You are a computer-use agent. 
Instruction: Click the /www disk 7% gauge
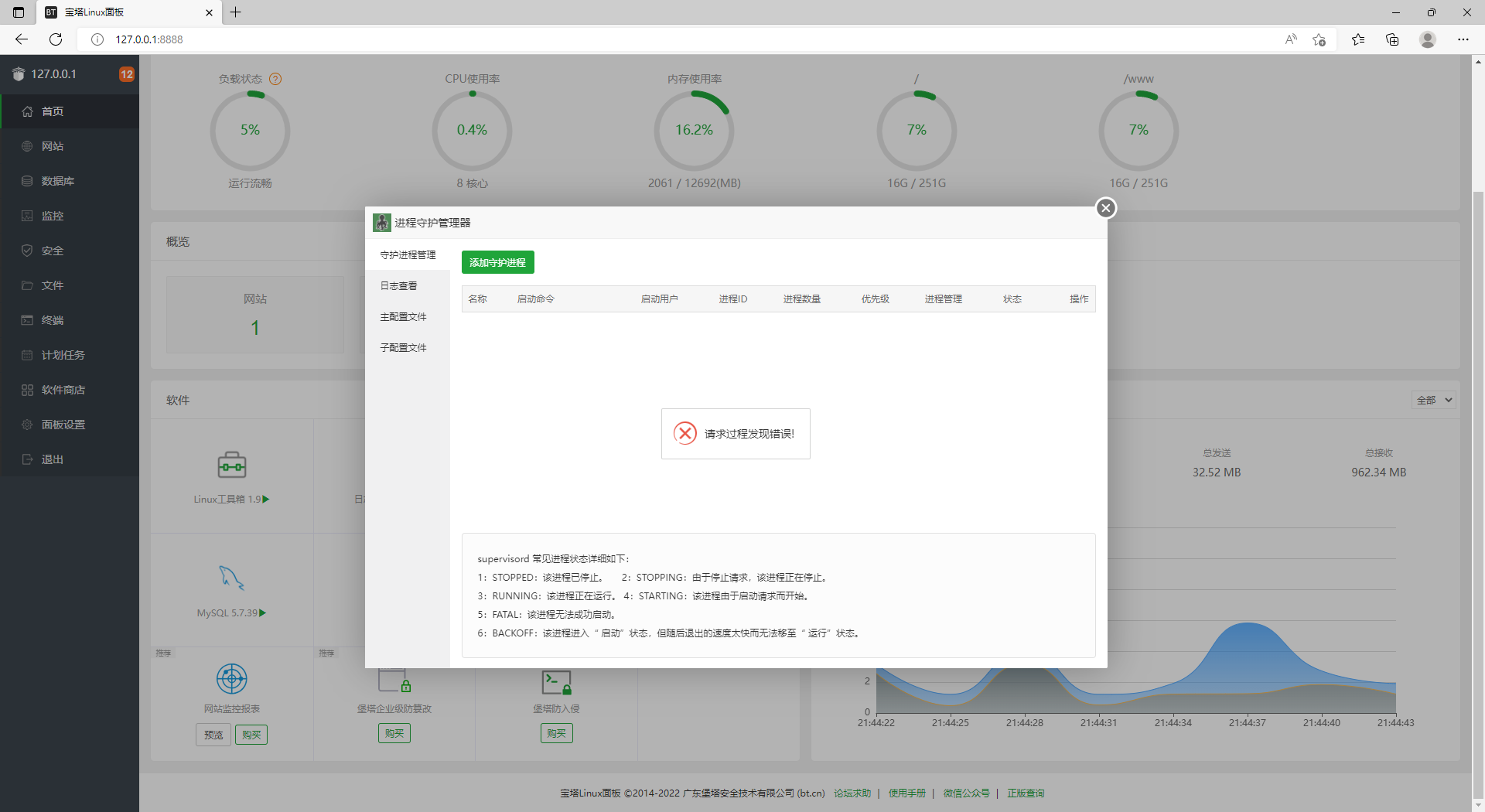point(1138,131)
